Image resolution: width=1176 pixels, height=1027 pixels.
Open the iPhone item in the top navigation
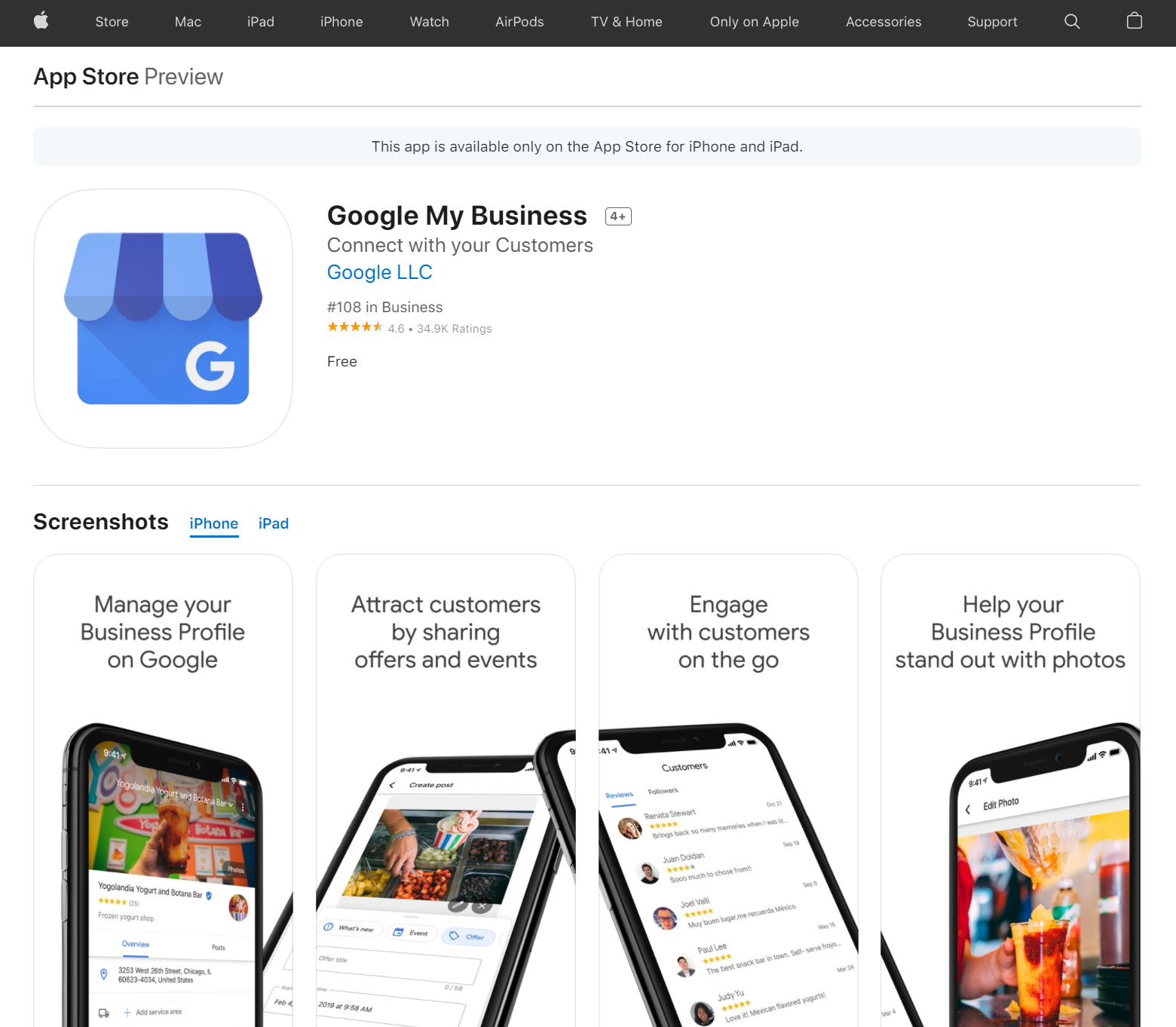341,22
